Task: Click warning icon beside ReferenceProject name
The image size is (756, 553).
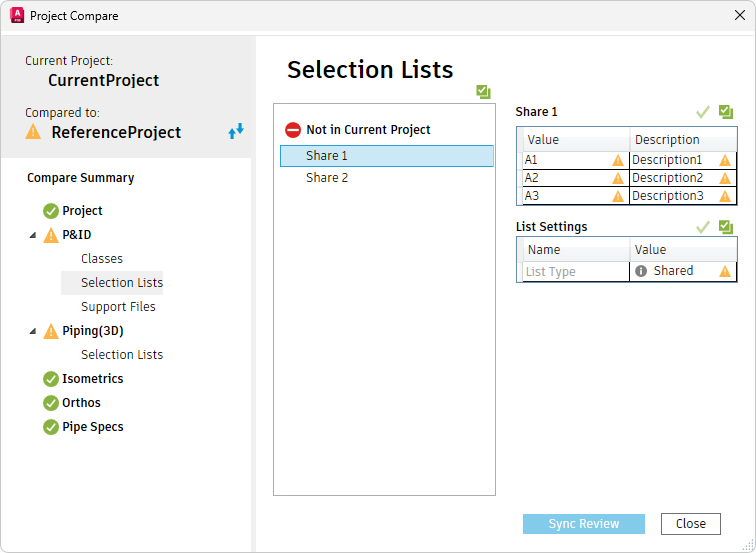Action: point(34,132)
